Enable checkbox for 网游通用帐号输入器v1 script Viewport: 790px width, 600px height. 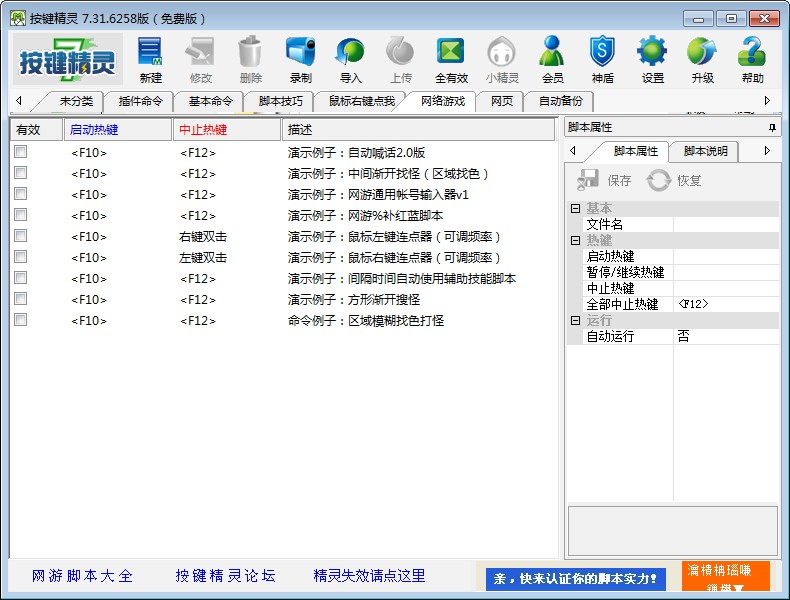click(21, 194)
